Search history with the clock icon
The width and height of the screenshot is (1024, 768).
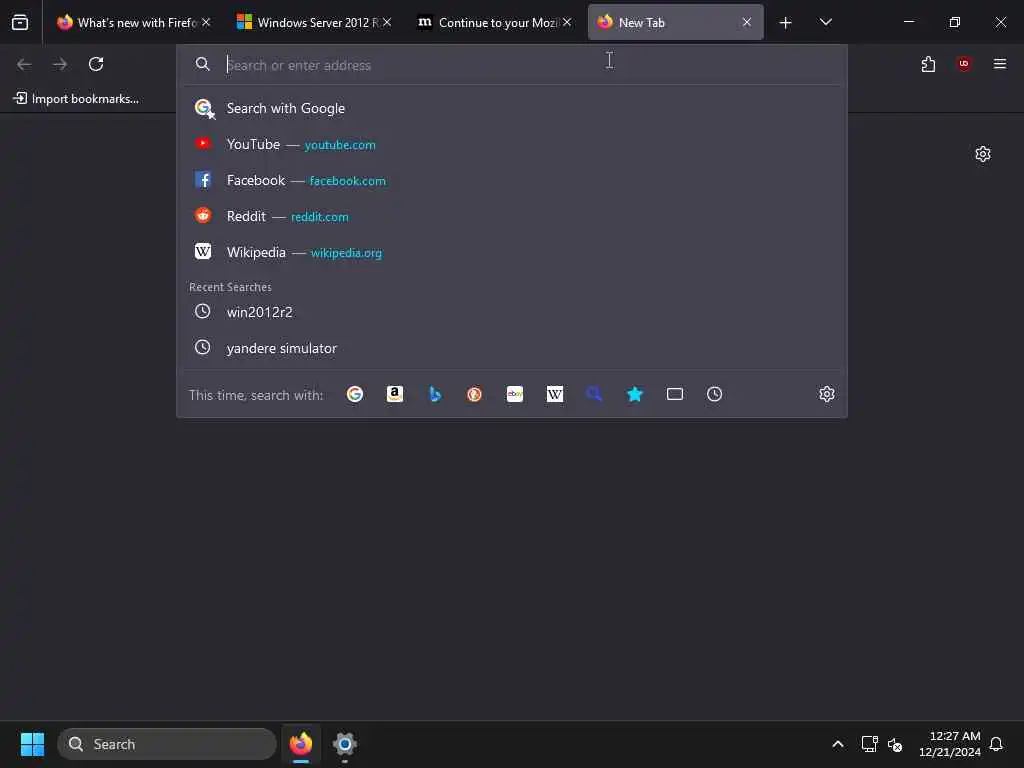click(714, 394)
